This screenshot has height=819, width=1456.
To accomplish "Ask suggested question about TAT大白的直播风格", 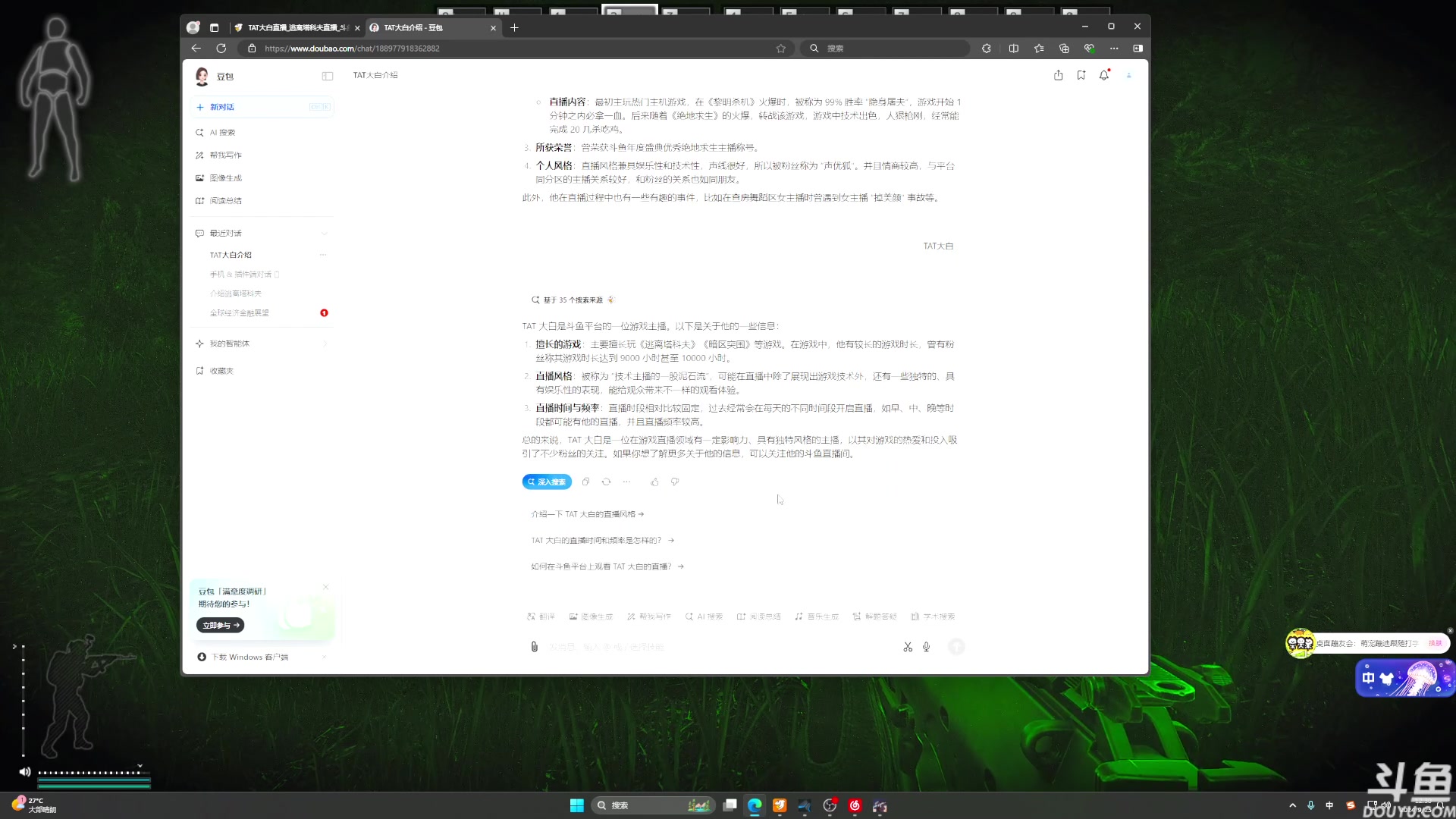I will click(588, 514).
